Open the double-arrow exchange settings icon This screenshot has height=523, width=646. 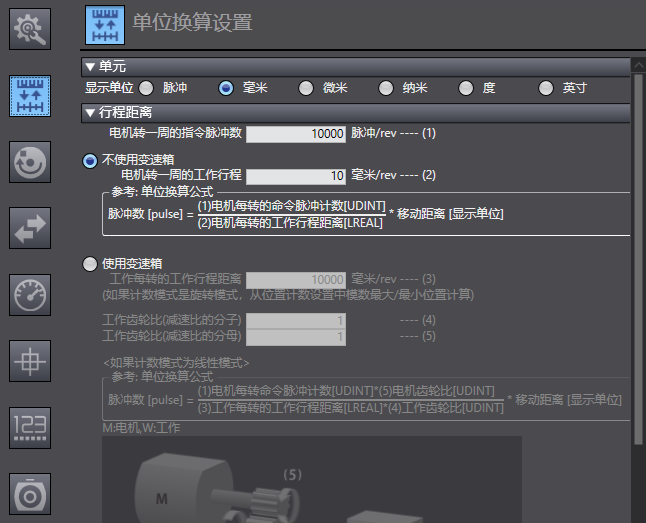(30, 228)
